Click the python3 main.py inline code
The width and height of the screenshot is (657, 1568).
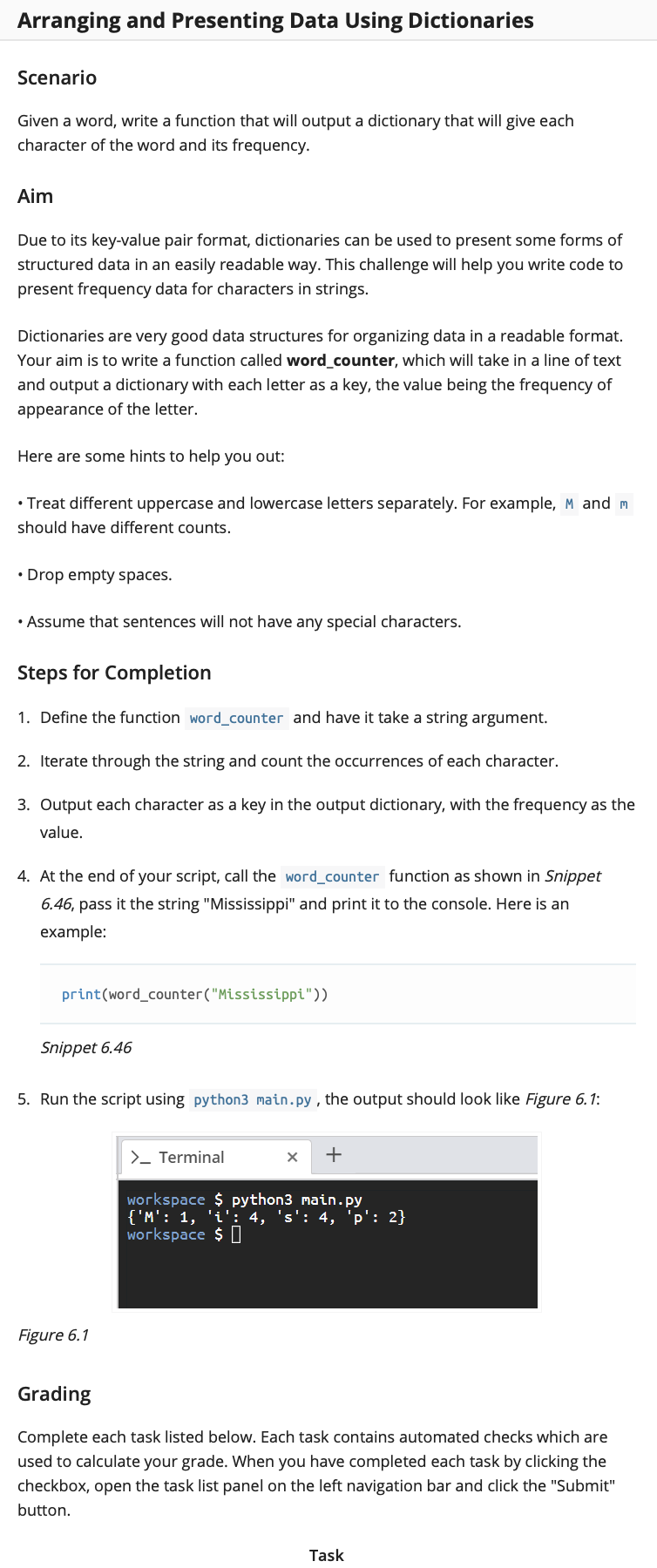pos(252,1099)
